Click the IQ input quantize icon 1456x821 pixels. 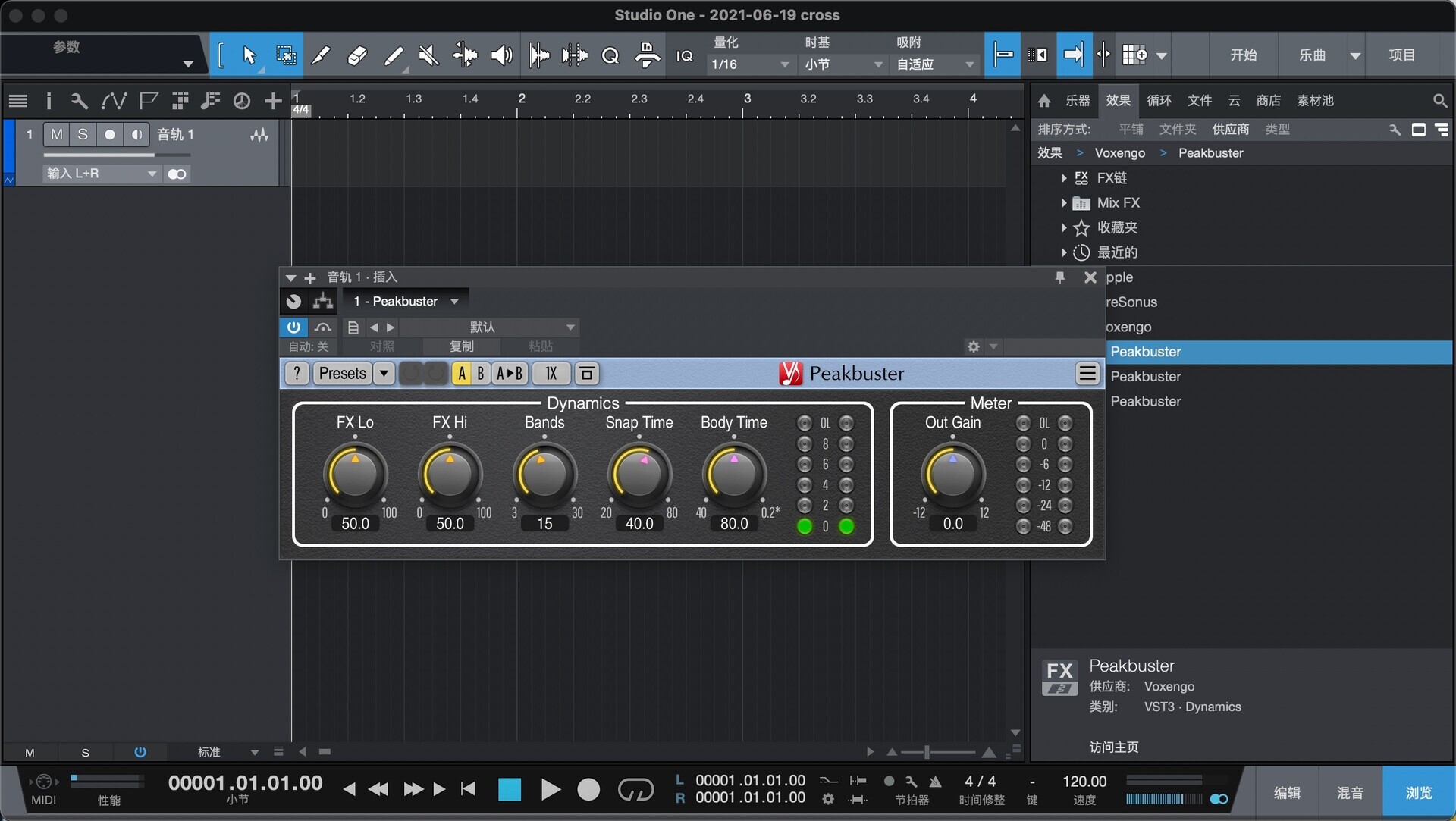coord(684,55)
